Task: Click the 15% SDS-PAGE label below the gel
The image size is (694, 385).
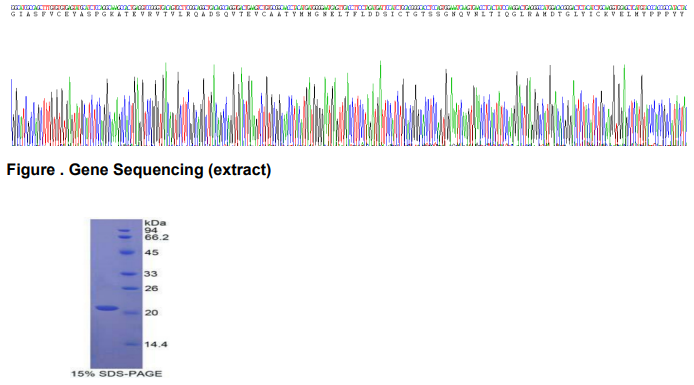Action: point(117,374)
